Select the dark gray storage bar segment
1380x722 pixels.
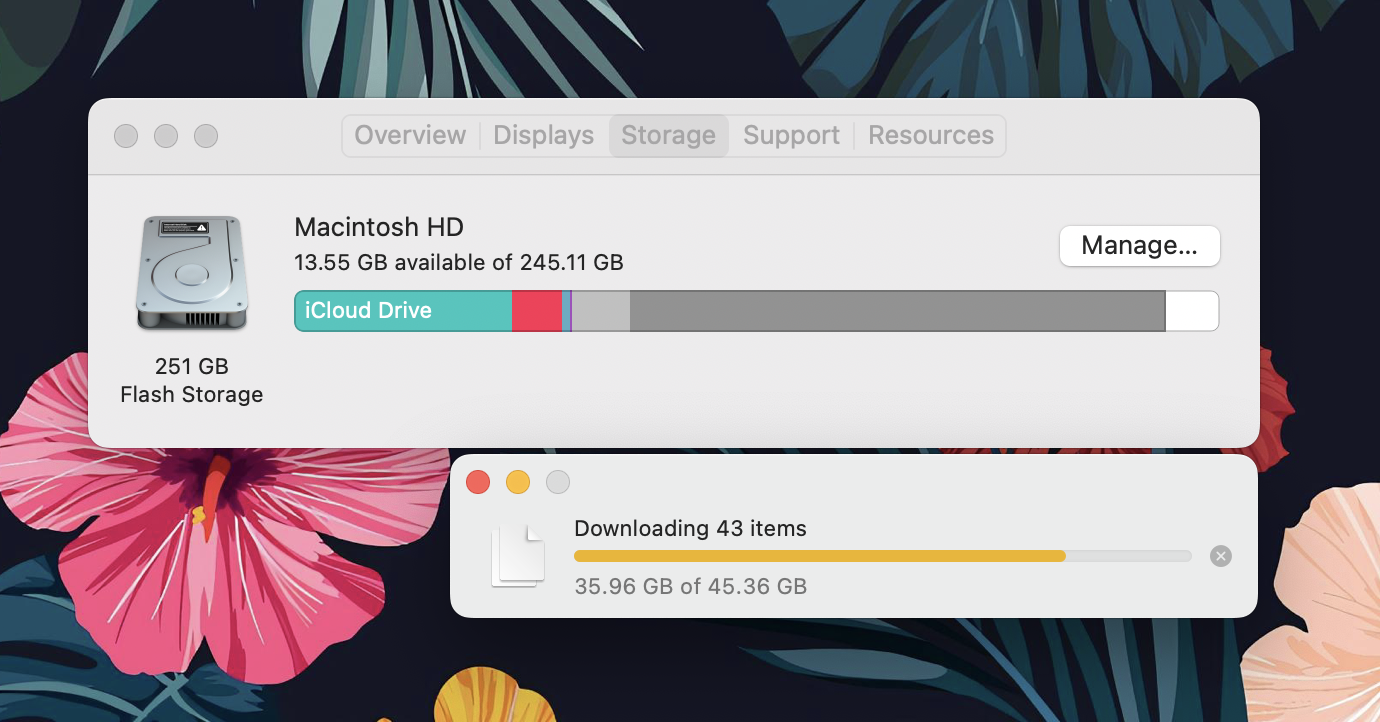896,311
